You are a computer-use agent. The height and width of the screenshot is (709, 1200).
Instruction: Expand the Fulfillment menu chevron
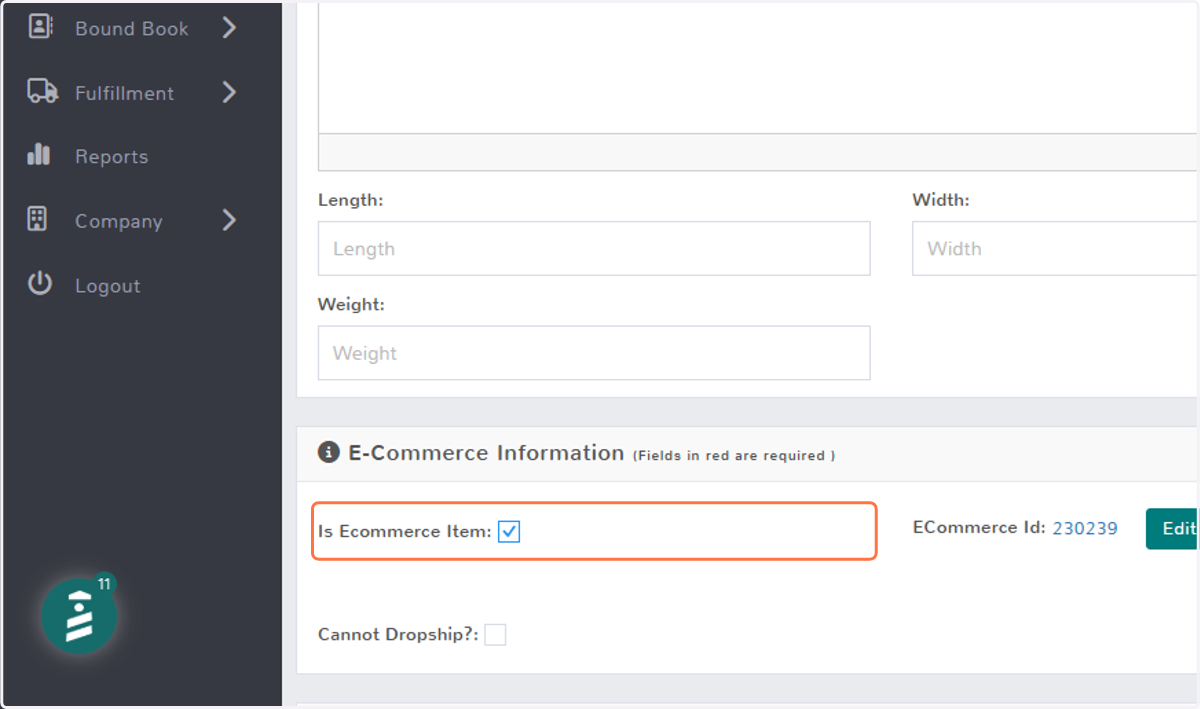click(229, 92)
